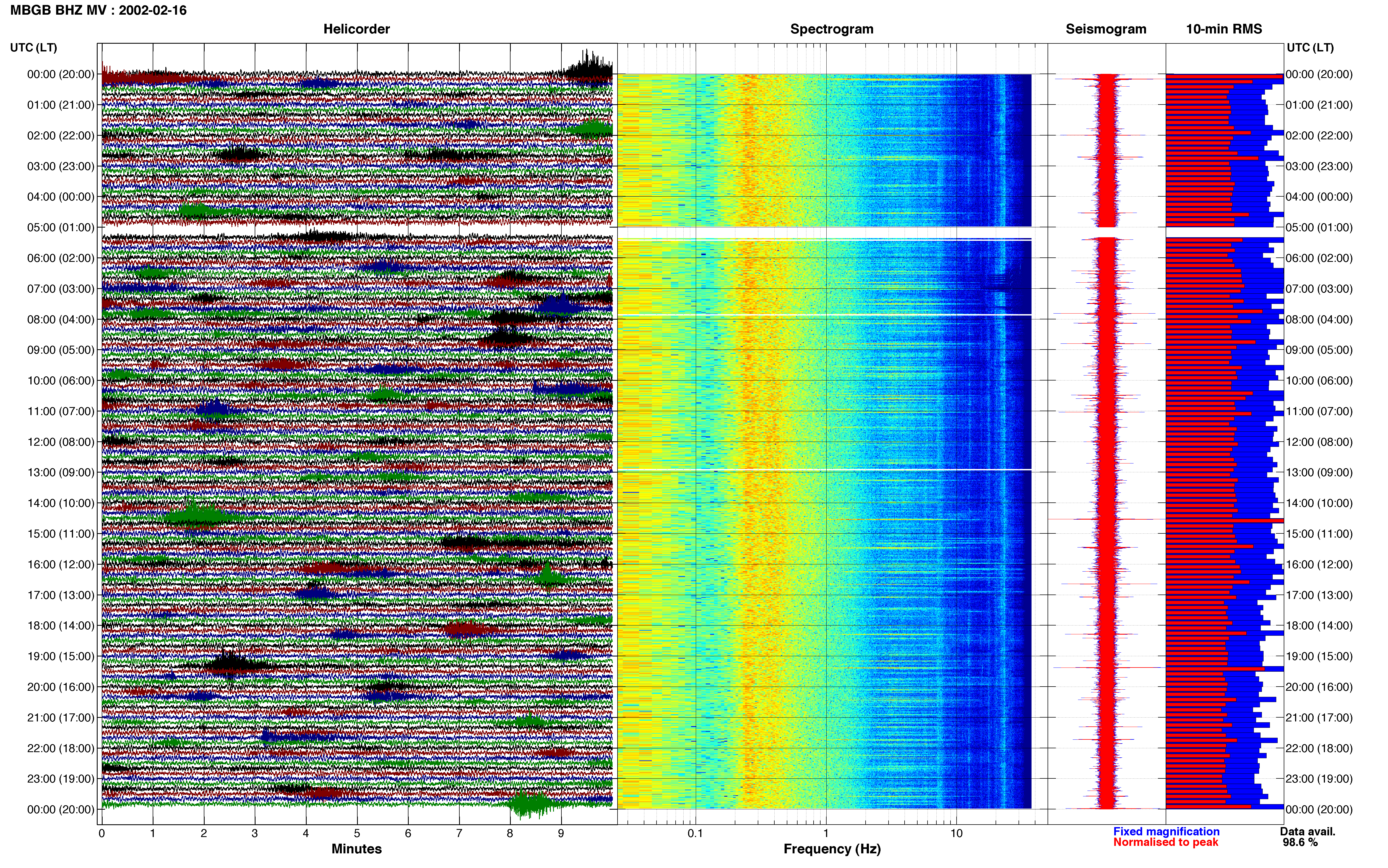Click the 6 tick on the Minutes axis
Screen dimensions: 1388x868
pyautogui.click(x=408, y=833)
